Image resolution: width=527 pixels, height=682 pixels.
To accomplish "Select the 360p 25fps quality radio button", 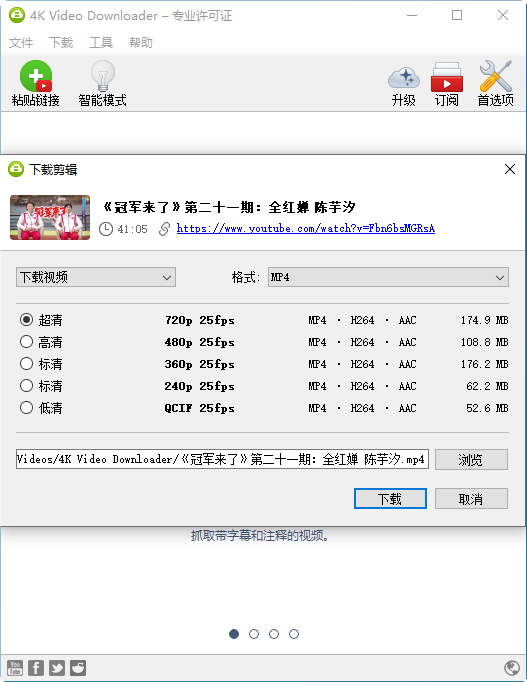I will (27, 364).
